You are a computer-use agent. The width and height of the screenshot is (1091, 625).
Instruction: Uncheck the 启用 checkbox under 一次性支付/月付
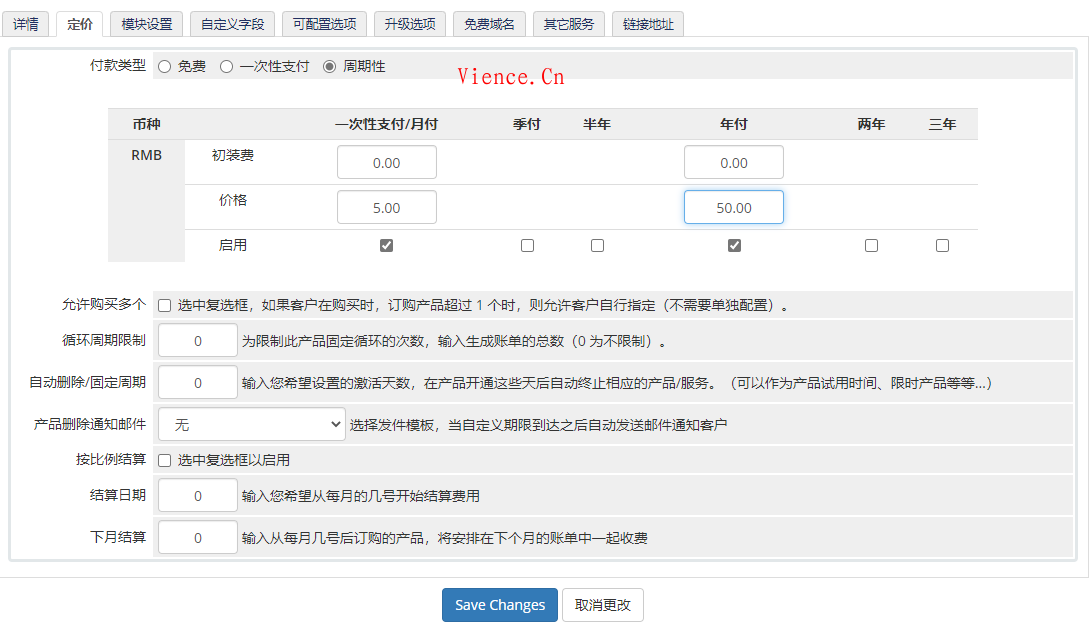(x=386, y=244)
